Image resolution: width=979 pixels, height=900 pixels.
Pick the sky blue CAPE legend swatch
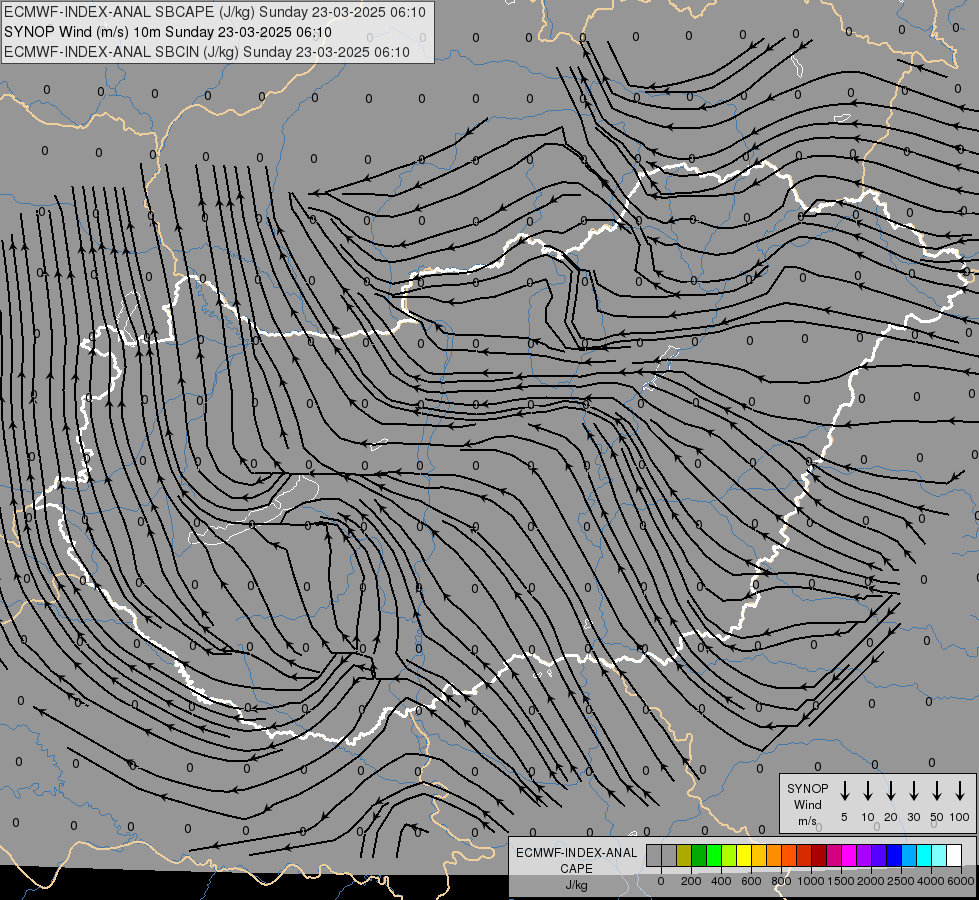click(908, 855)
